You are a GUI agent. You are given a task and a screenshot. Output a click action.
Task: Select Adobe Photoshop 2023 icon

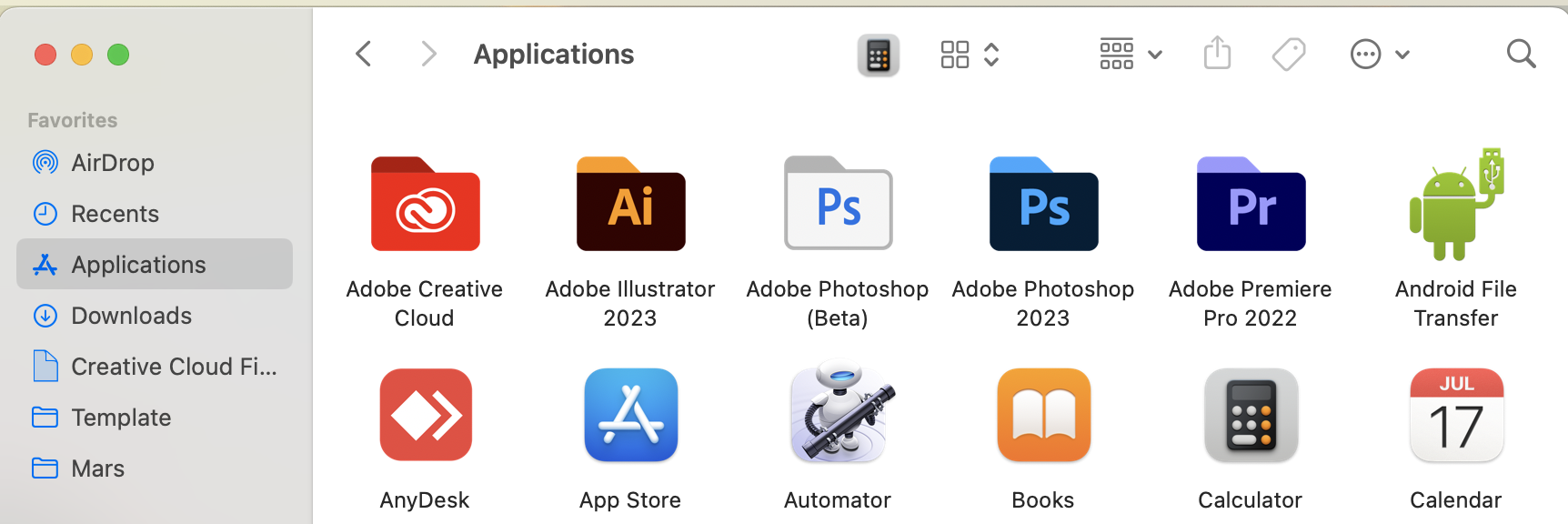click(x=1043, y=204)
